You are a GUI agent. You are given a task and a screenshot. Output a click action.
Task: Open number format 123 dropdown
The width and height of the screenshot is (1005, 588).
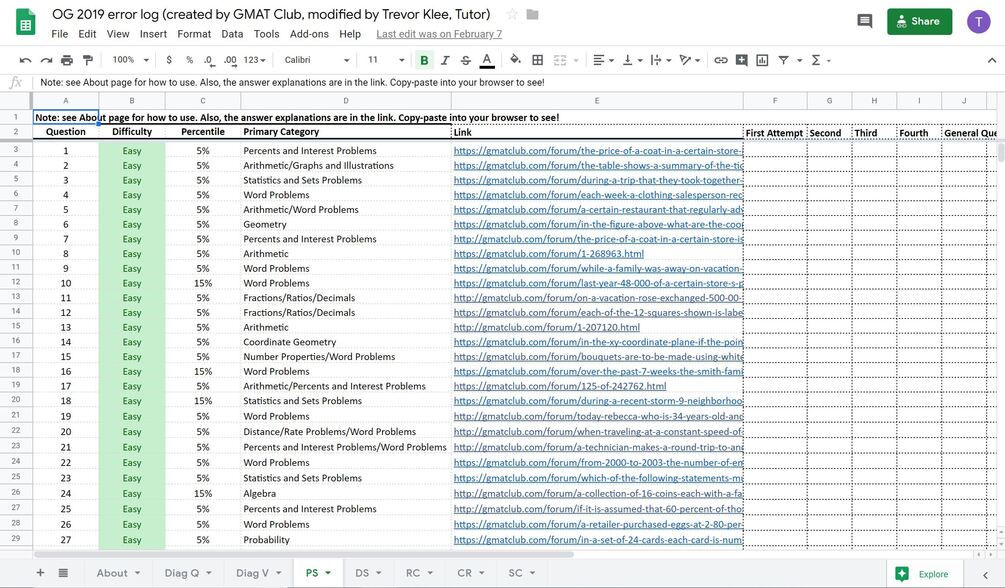[254, 60]
